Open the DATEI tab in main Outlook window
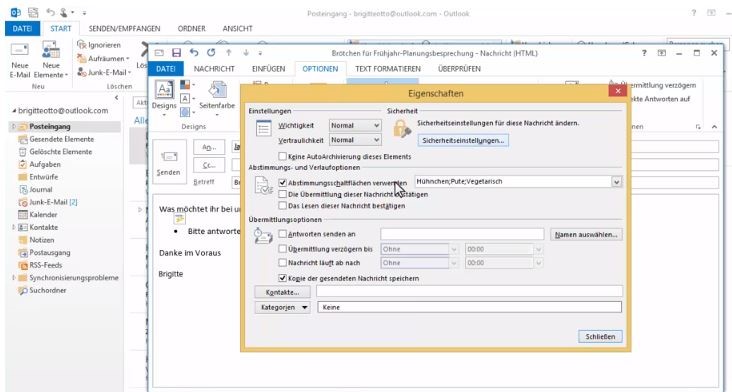 [x=22, y=28]
